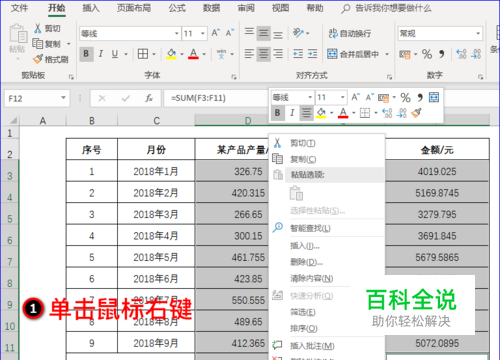Image resolution: width=500 pixels, height=360 pixels.
Task: Open the ribbon font size 11 dropdown
Action: [203, 33]
